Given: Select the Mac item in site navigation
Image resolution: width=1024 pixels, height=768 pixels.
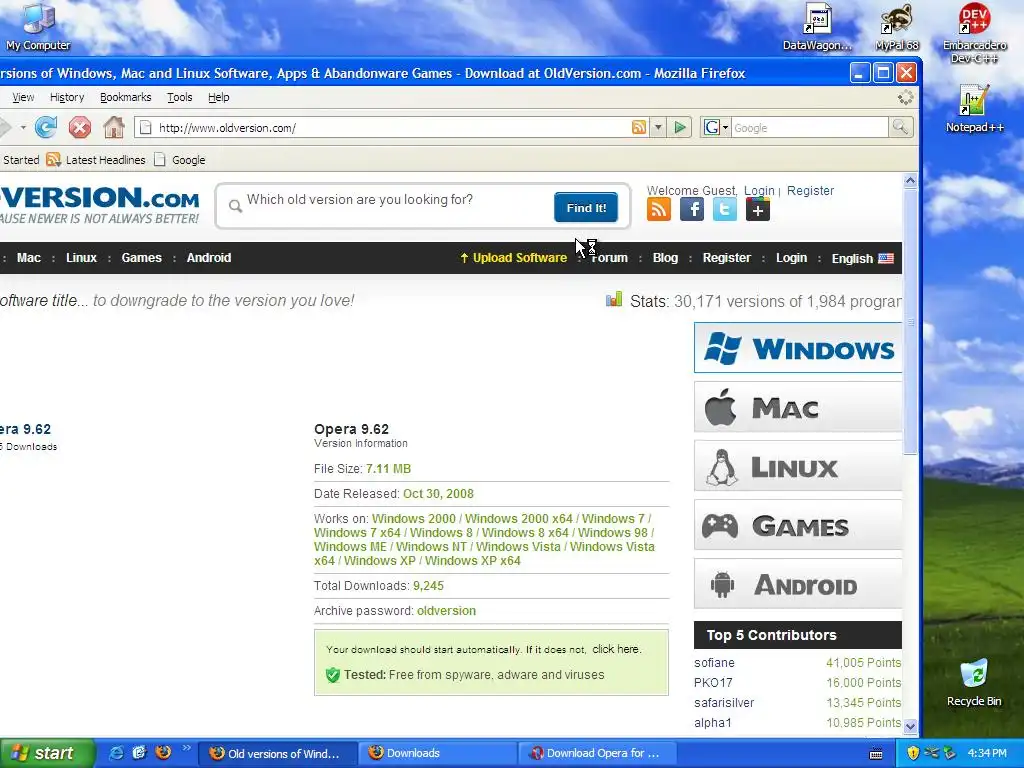Looking at the screenshot, I should pos(29,258).
